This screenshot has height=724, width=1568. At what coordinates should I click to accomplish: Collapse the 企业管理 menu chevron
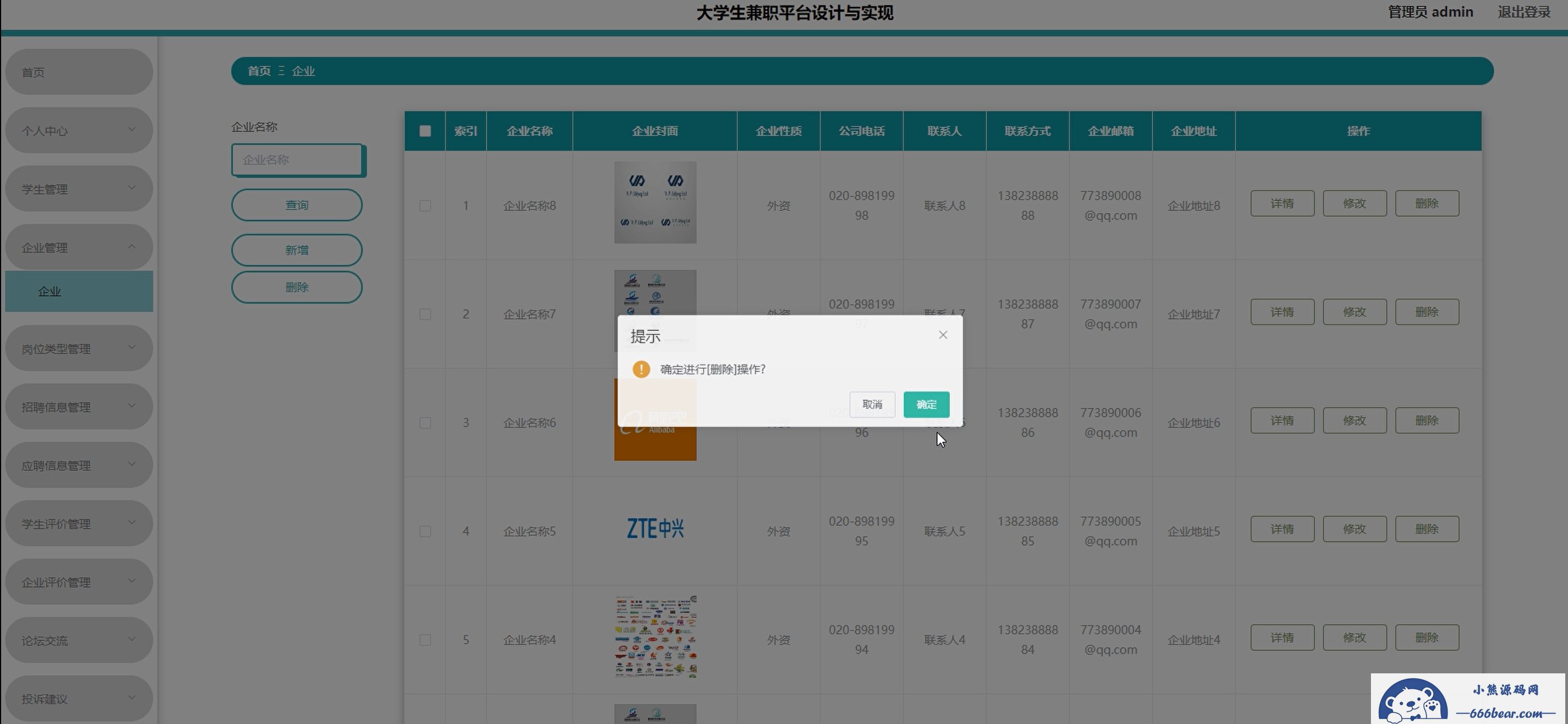click(x=132, y=247)
